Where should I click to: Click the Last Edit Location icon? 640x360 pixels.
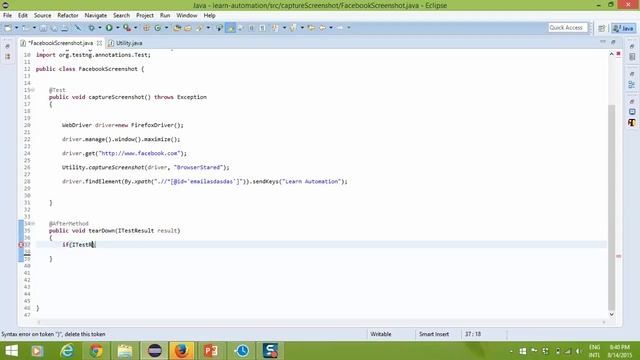(311, 28)
